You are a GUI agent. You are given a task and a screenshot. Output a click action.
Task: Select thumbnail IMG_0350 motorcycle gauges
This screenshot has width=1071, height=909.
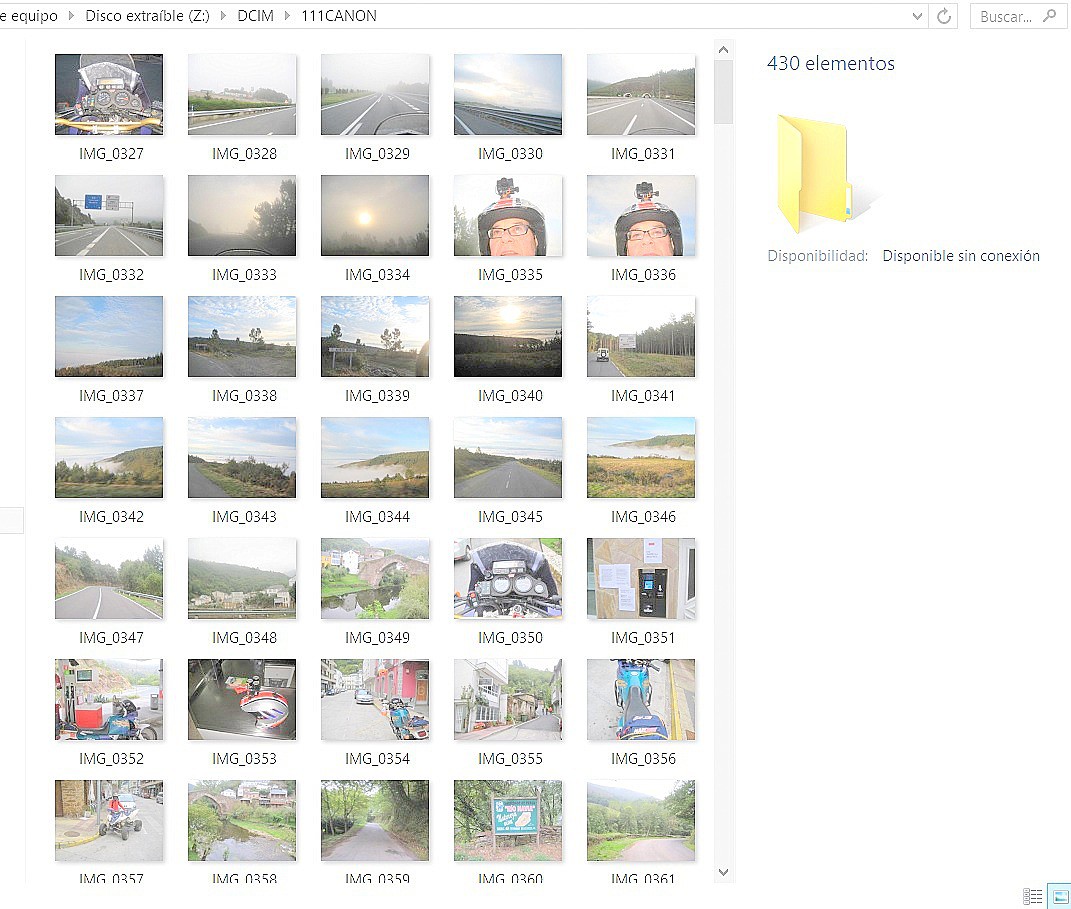point(508,578)
